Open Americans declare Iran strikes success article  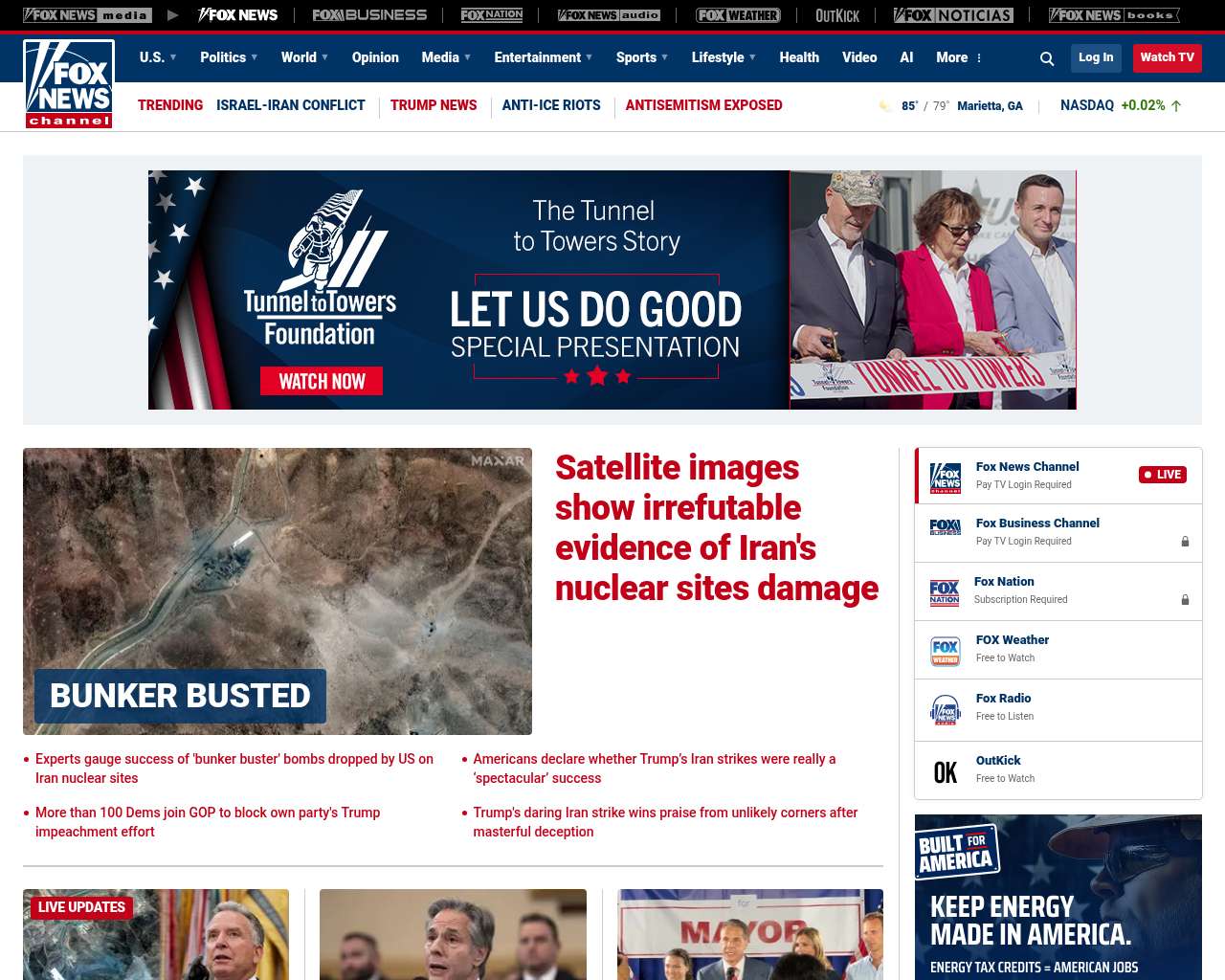coord(655,768)
